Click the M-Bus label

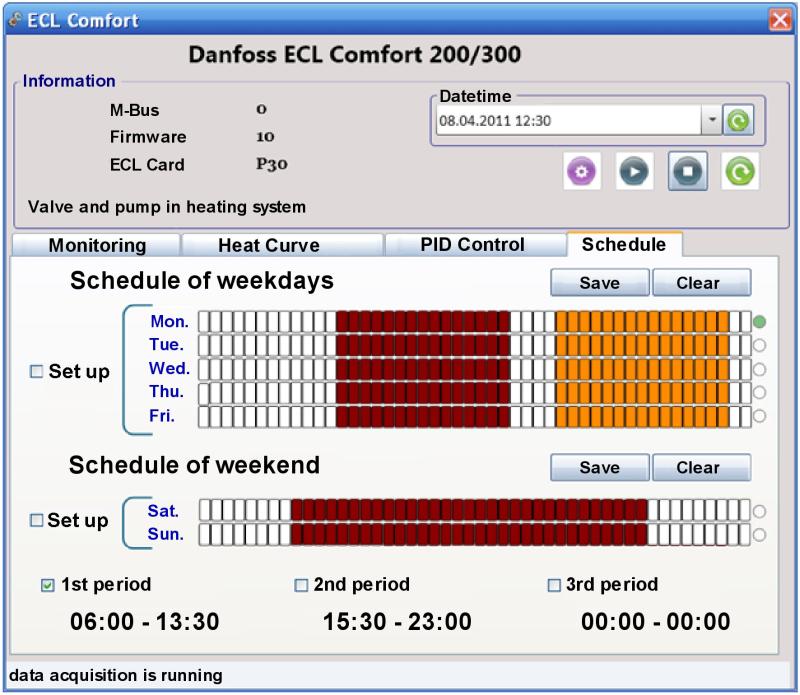135,110
